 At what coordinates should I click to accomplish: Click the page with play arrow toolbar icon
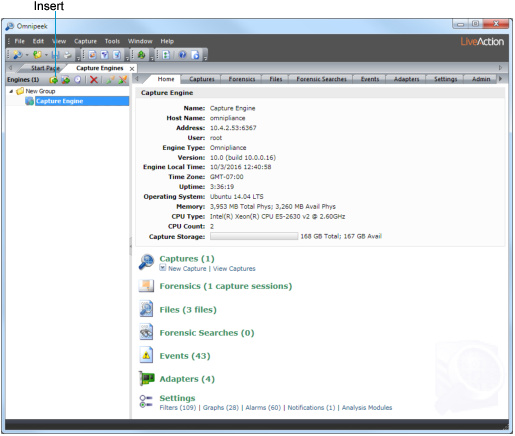click(x=196, y=55)
